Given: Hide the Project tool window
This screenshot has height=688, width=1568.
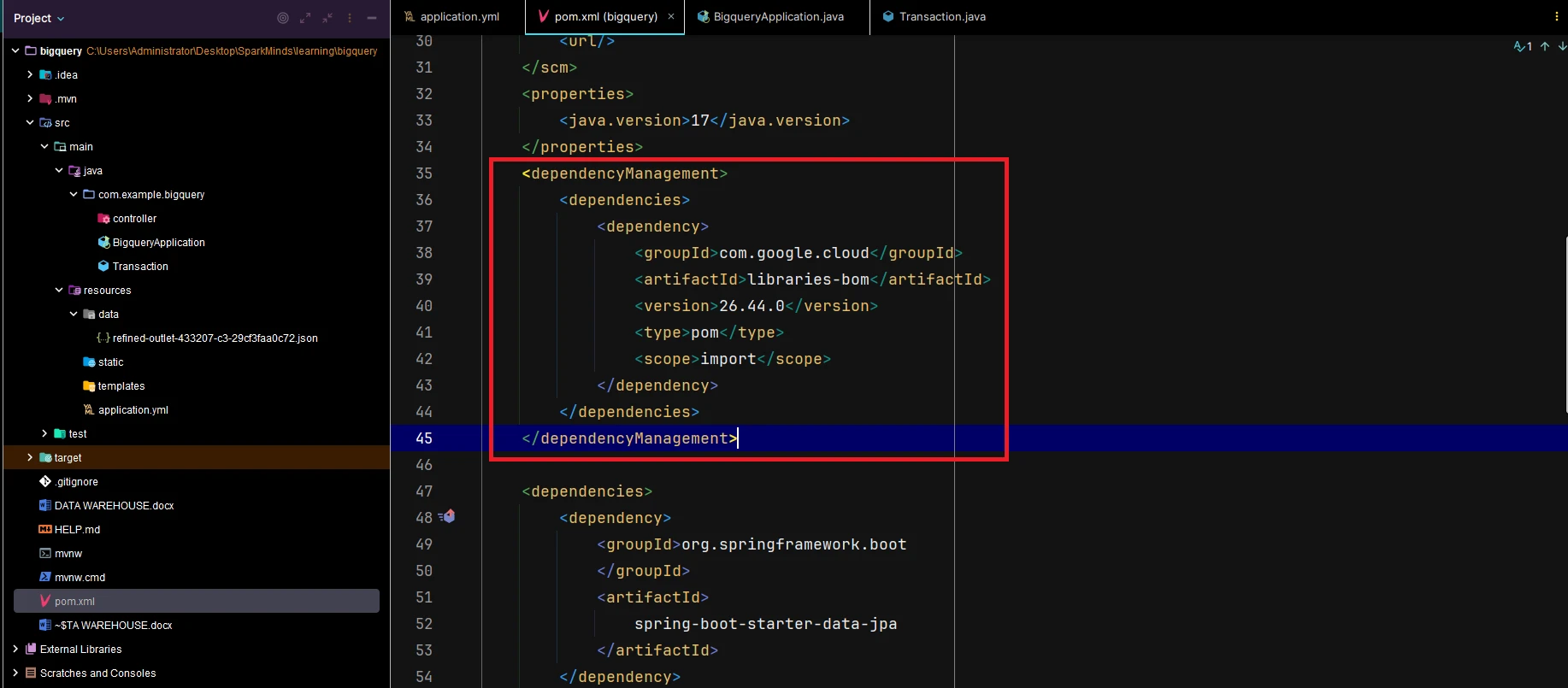Looking at the screenshot, I should (372, 18).
